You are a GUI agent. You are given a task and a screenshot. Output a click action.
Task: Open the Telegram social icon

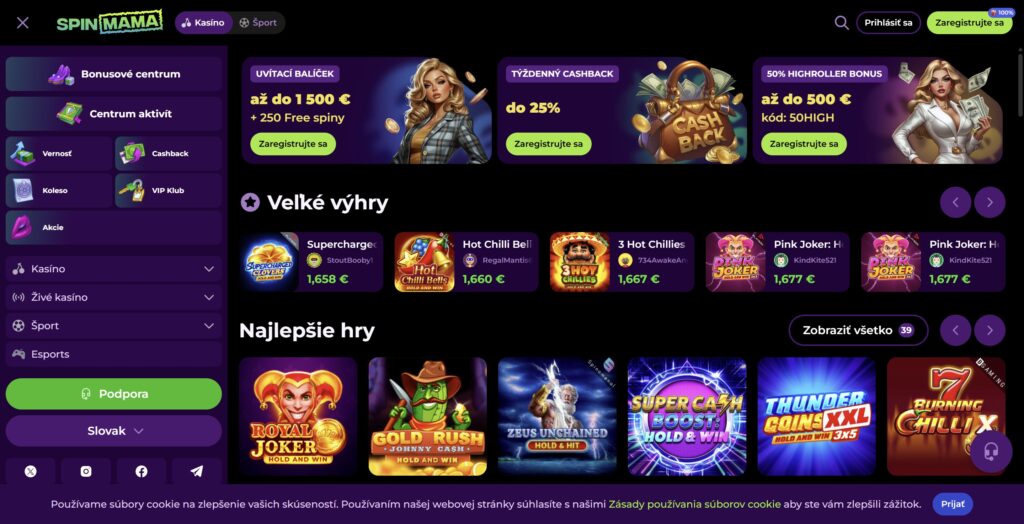click(197, 471)
